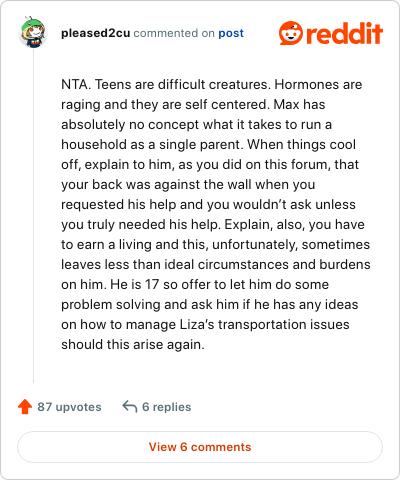Click 'should this arise again' closing line
The image size is (400, 480).
(133, 345)
